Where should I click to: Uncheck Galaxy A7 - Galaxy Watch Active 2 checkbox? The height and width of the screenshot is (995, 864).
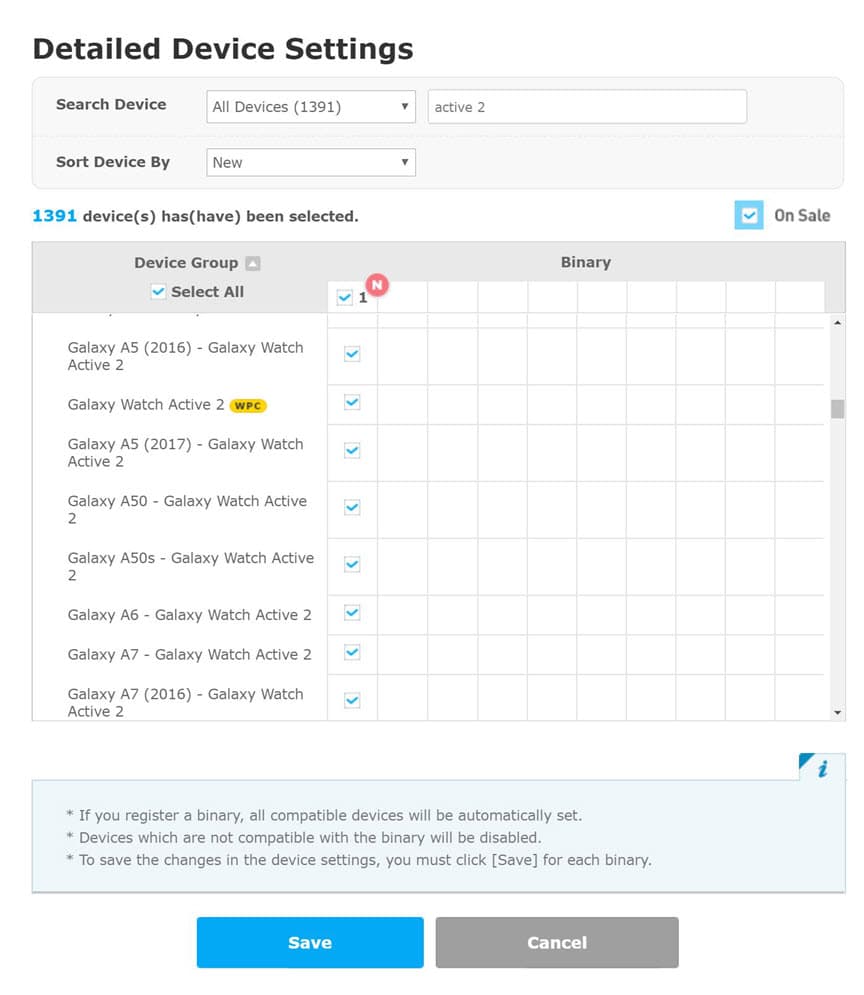coord(352,652)
